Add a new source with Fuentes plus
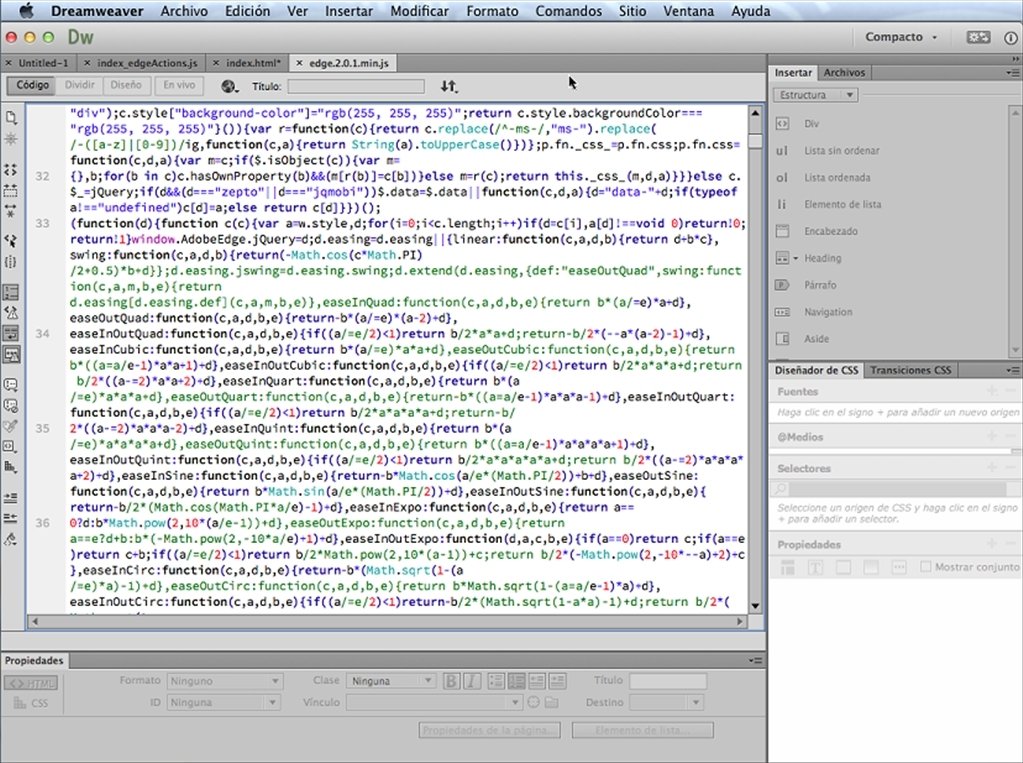1023x763 pixels. click(992, 392)
